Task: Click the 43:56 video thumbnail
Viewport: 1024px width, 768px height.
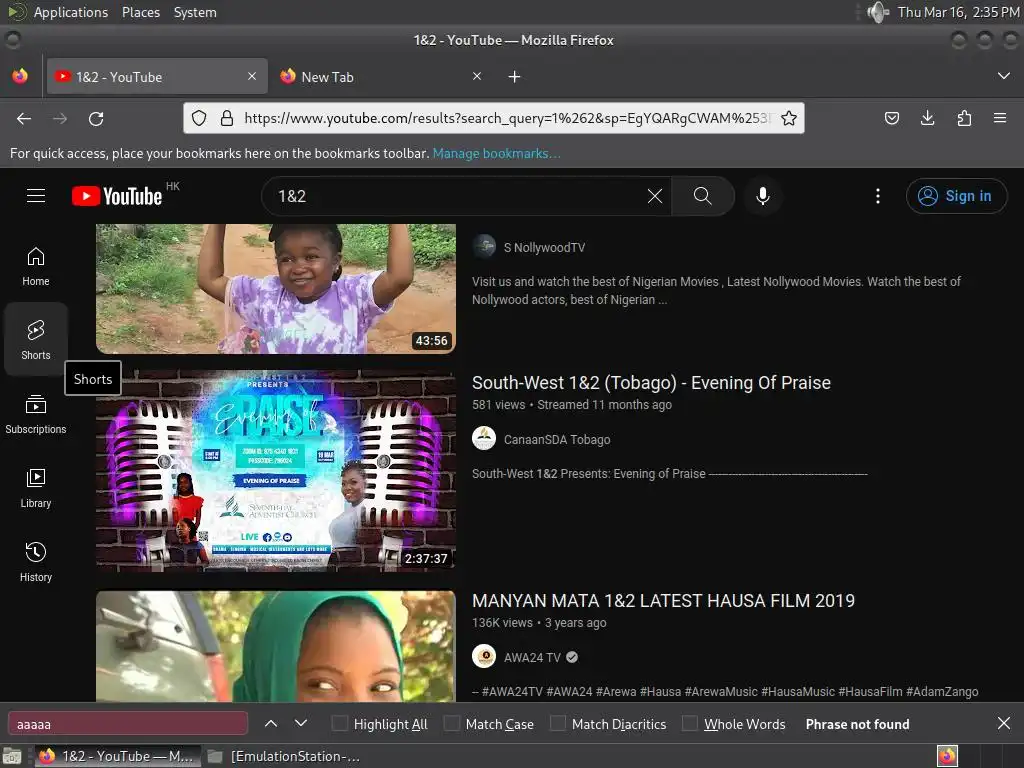Action: pyautogui.click(x=276, y=289)
